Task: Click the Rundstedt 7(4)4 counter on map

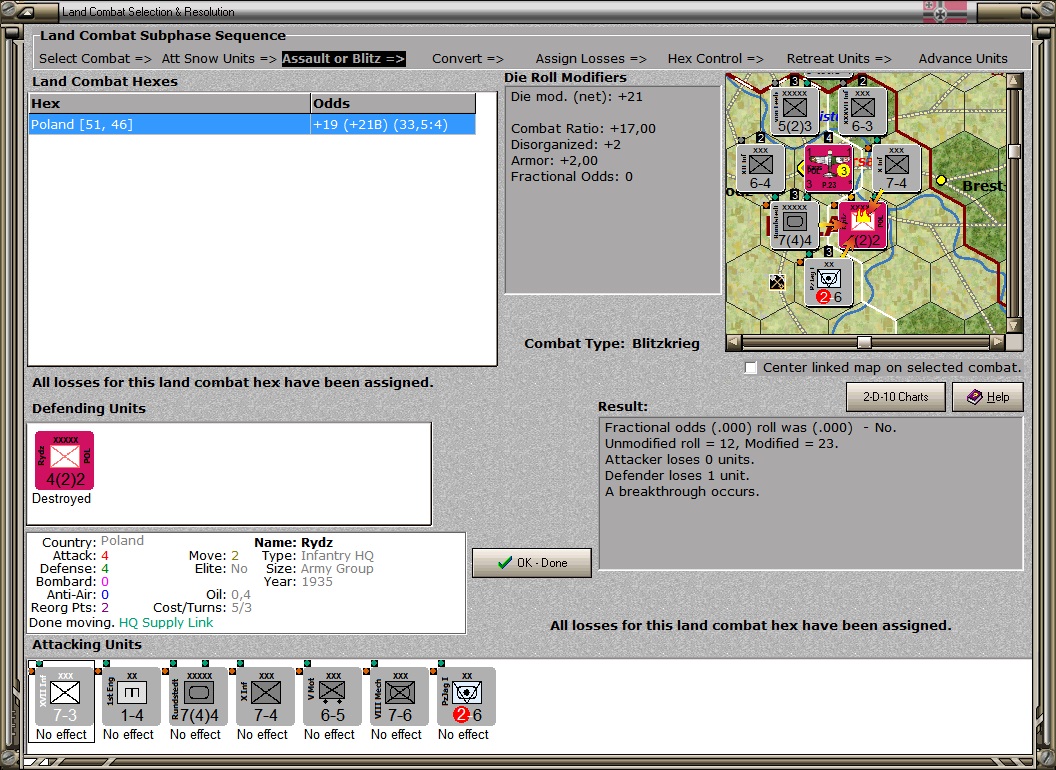Action: (x=795, y=225)
